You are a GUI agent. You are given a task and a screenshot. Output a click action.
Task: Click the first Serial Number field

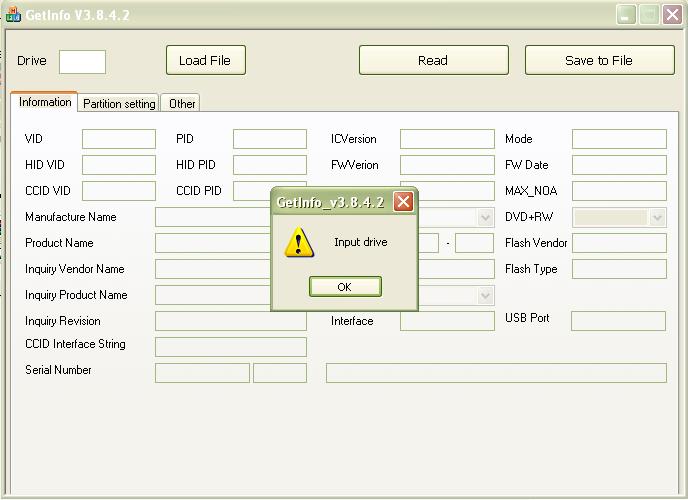click(202, 373)
